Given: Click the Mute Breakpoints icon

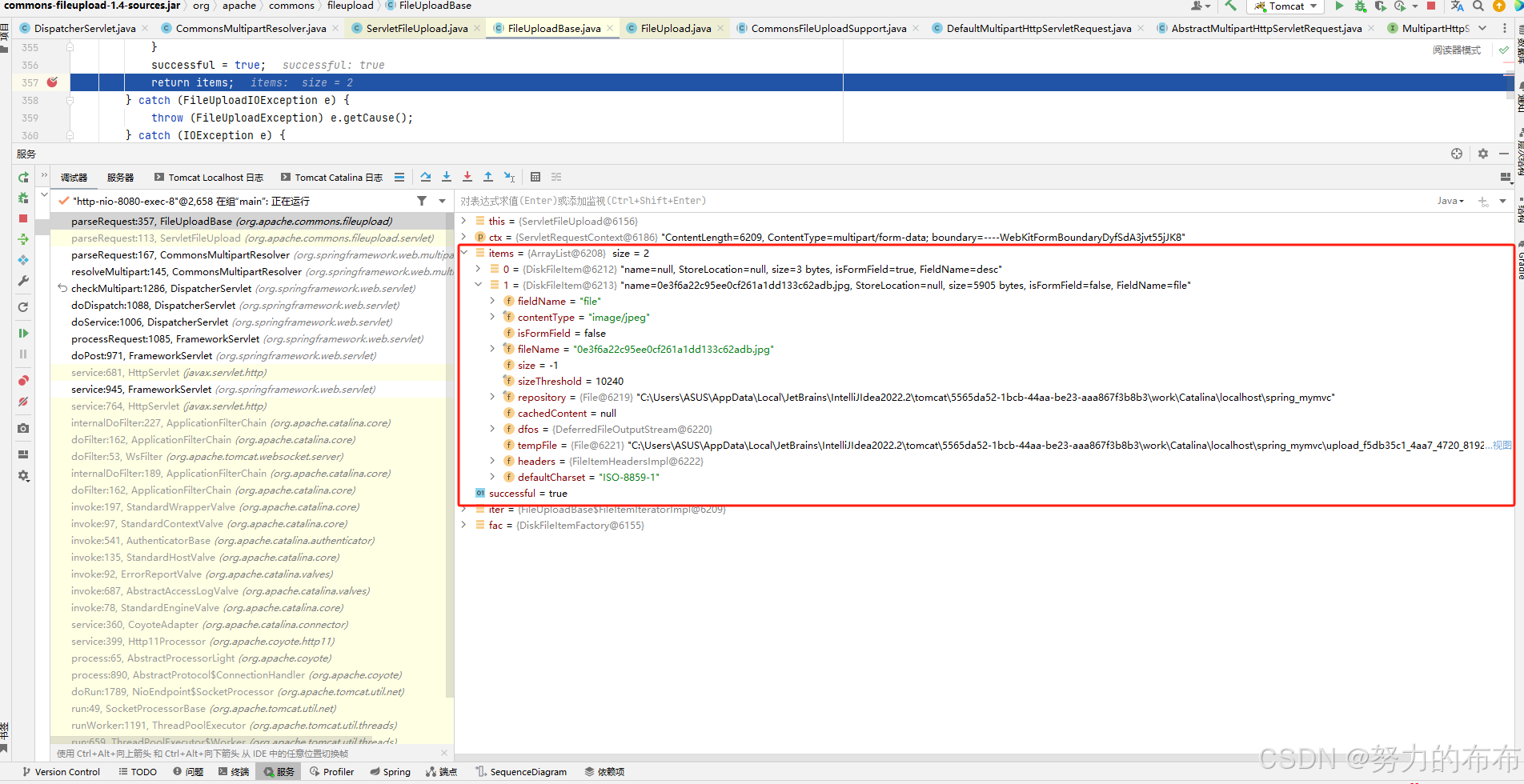Looking at the screenshot, I should tap(23, 402).
